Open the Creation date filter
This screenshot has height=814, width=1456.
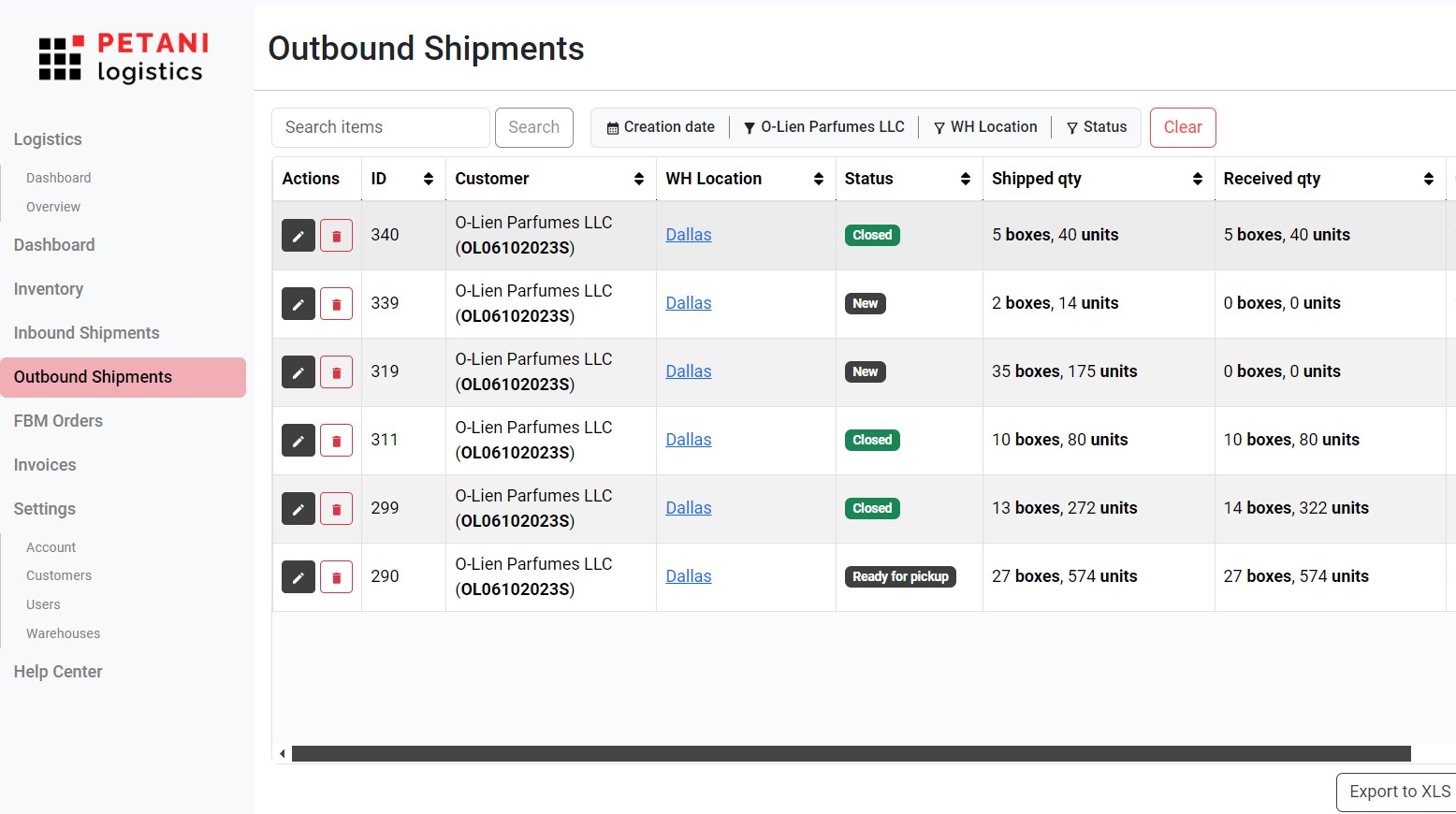(661, 127)
